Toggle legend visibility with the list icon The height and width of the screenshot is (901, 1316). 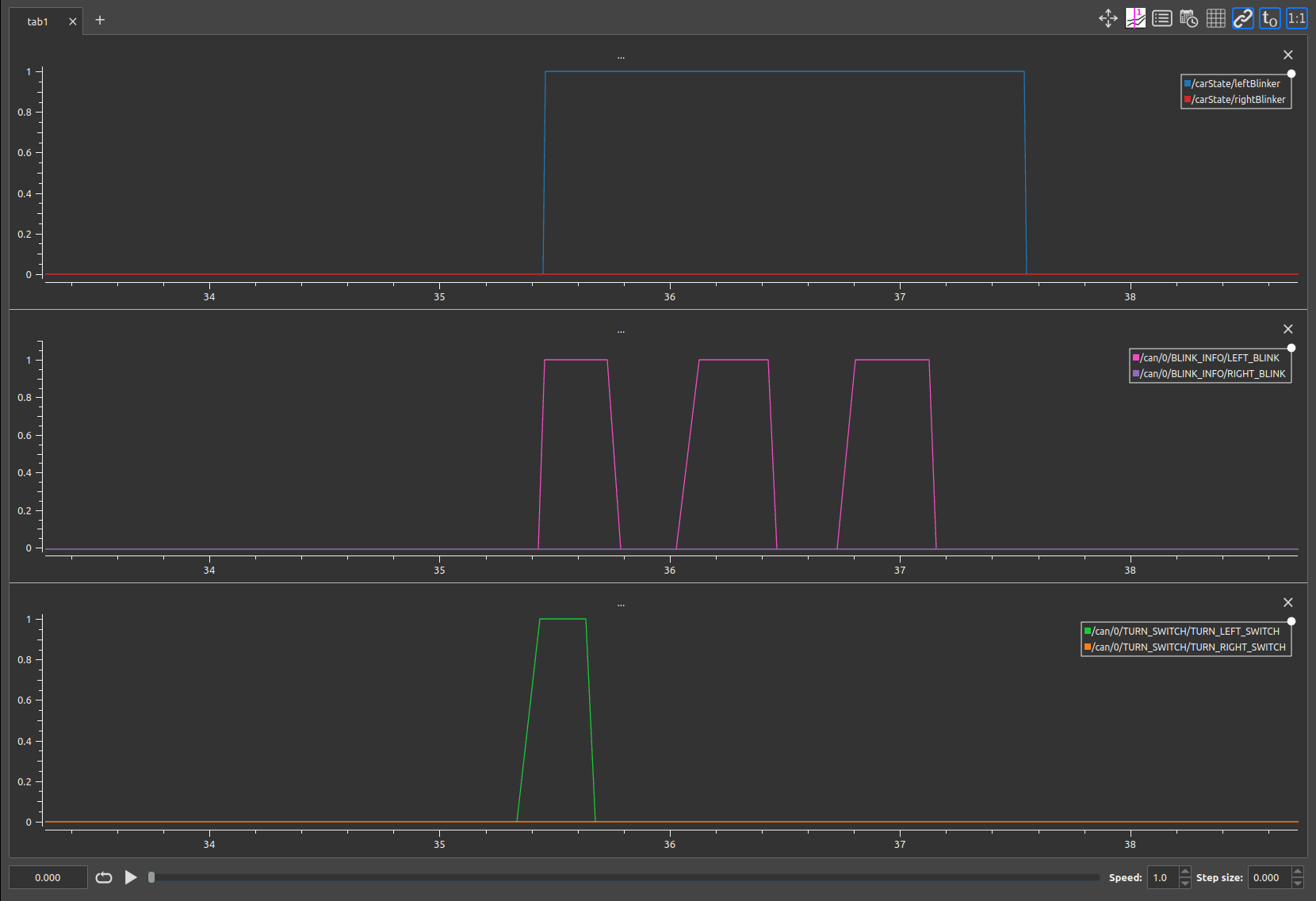[x=1162, y=18]
